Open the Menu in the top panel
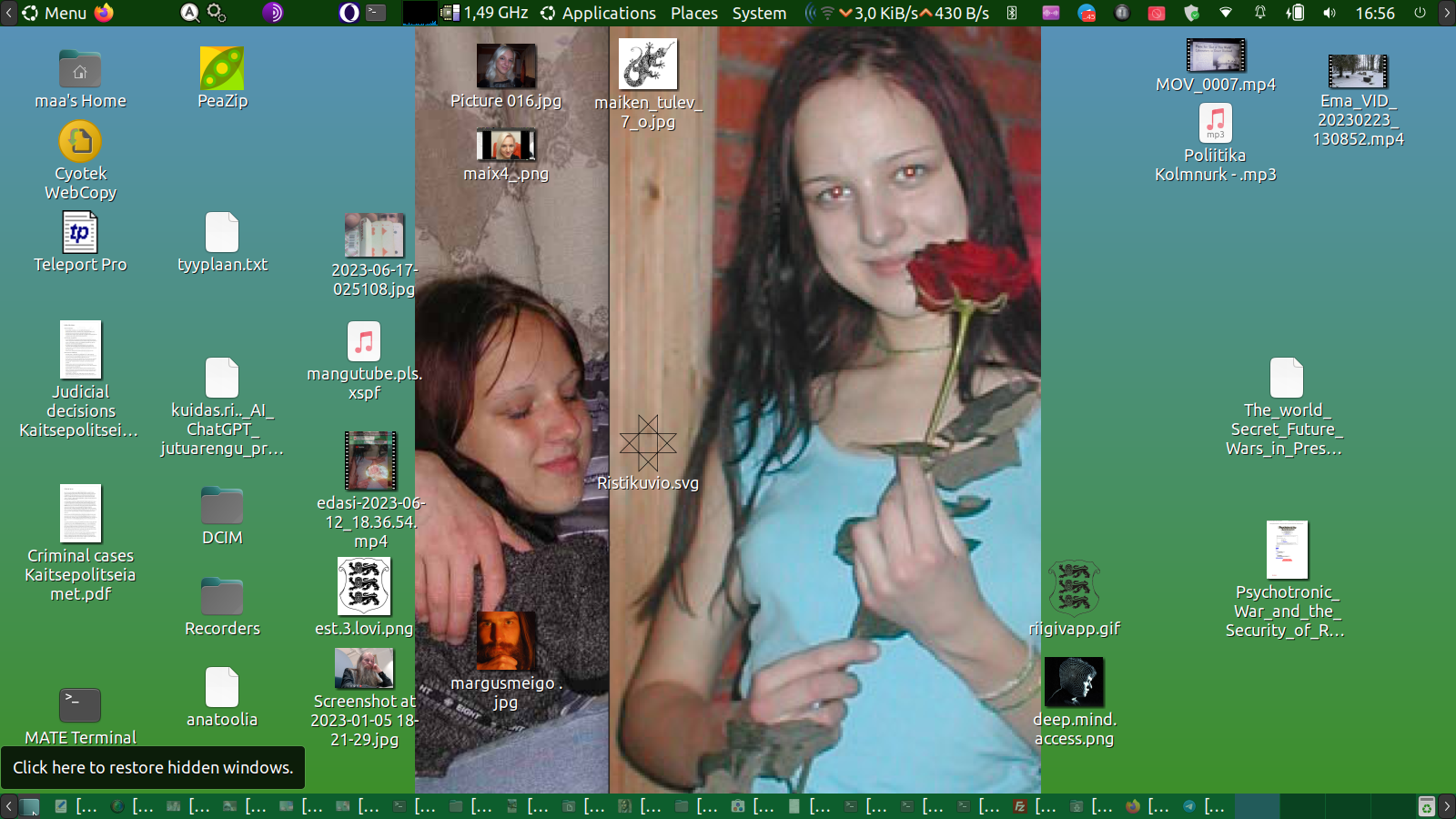1456x819 pixels. (54, 13)
